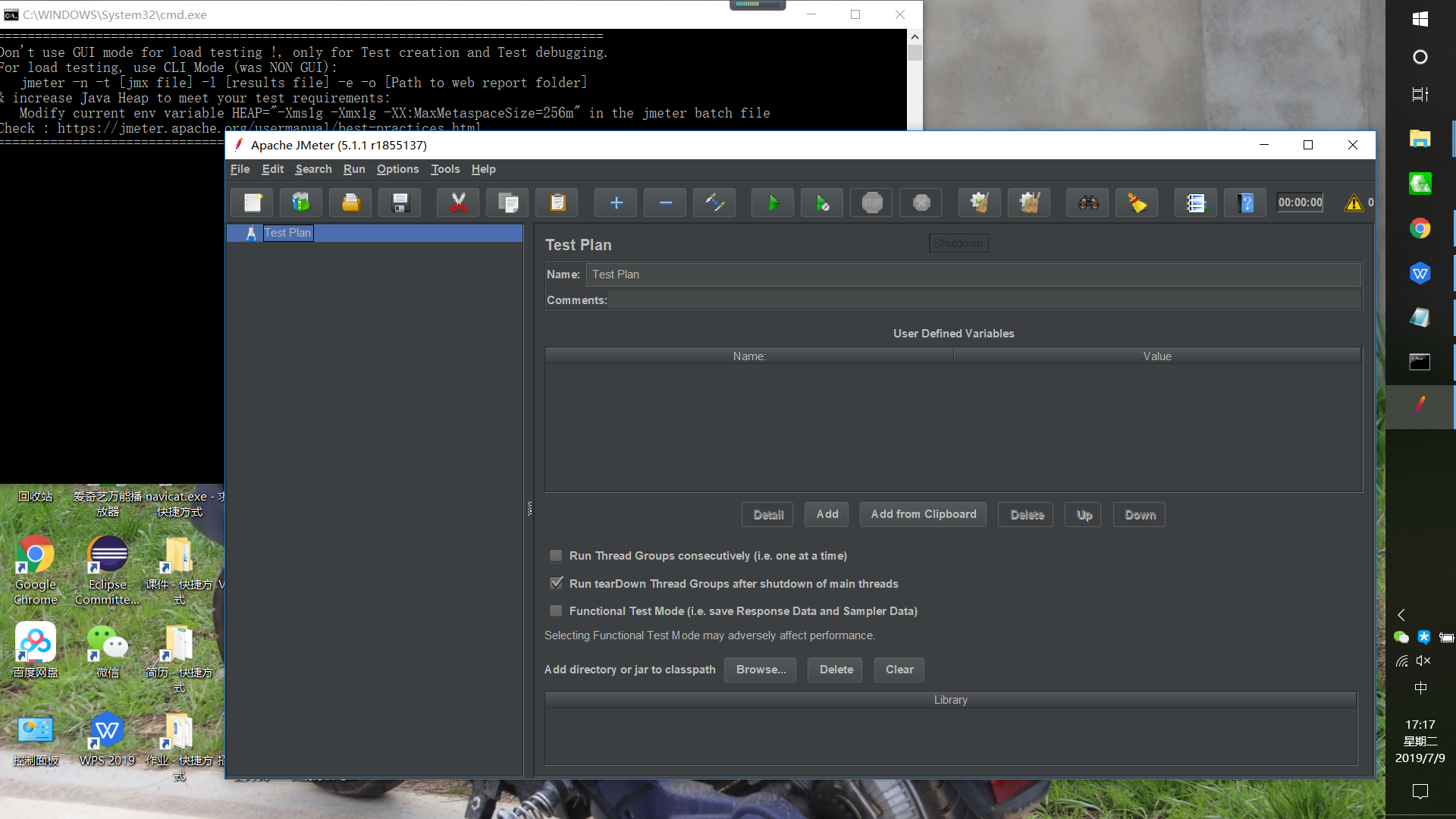The image size is (1456, 819).
Task: Collapse tree with minus toolbar button
Action: 665,202
